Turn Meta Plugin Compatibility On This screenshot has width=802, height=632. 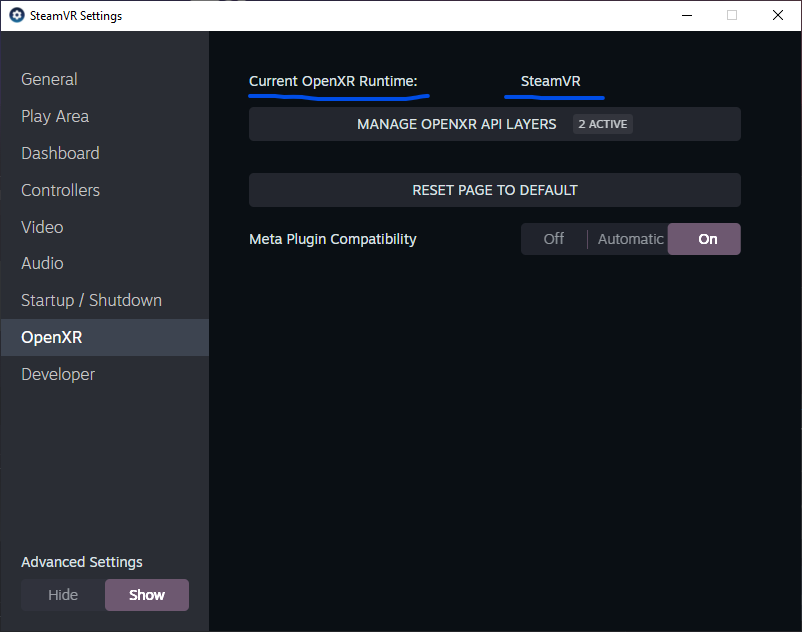pos(704,239)
